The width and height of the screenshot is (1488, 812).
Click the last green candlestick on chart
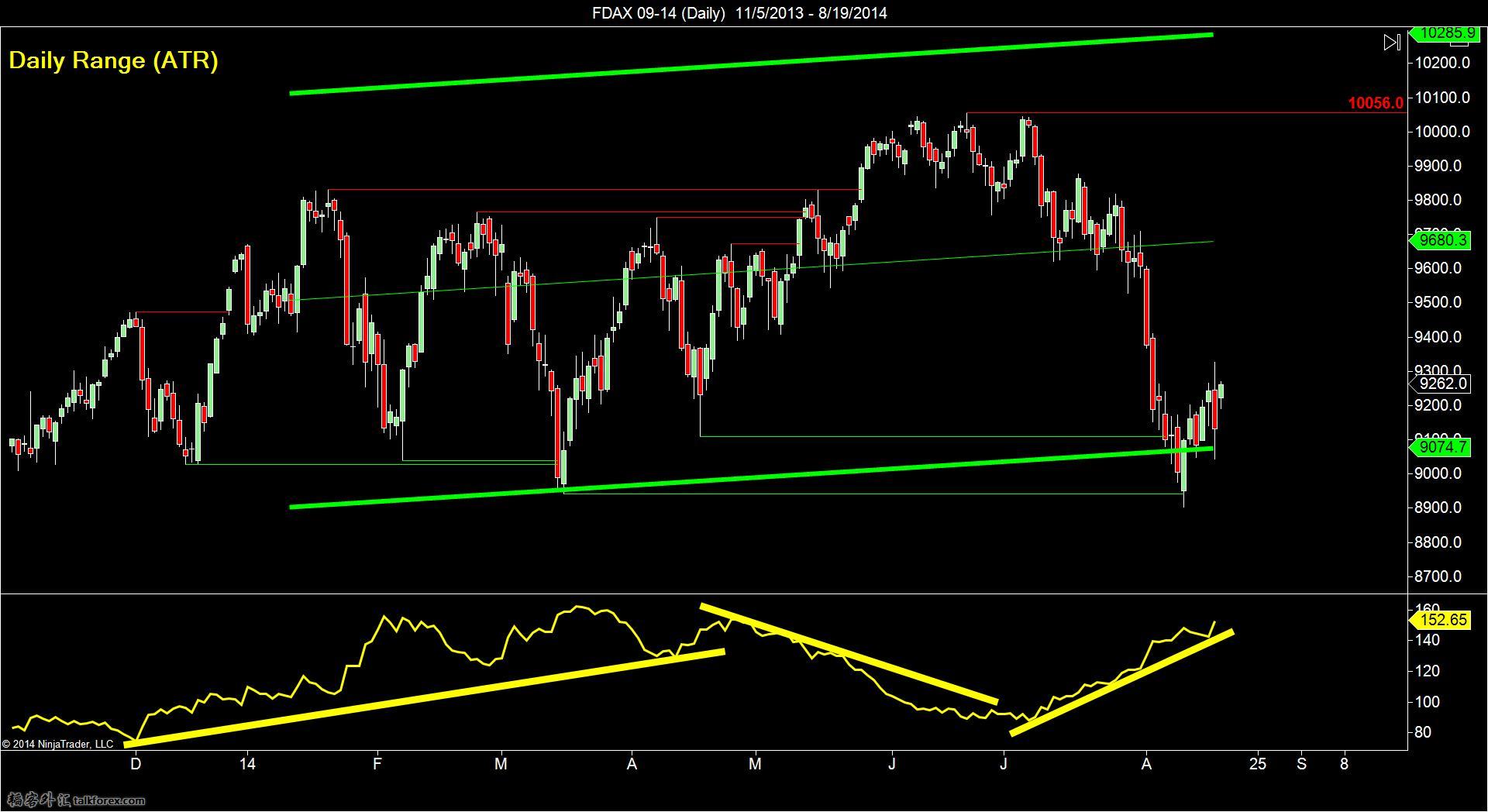coord(1221,391)
